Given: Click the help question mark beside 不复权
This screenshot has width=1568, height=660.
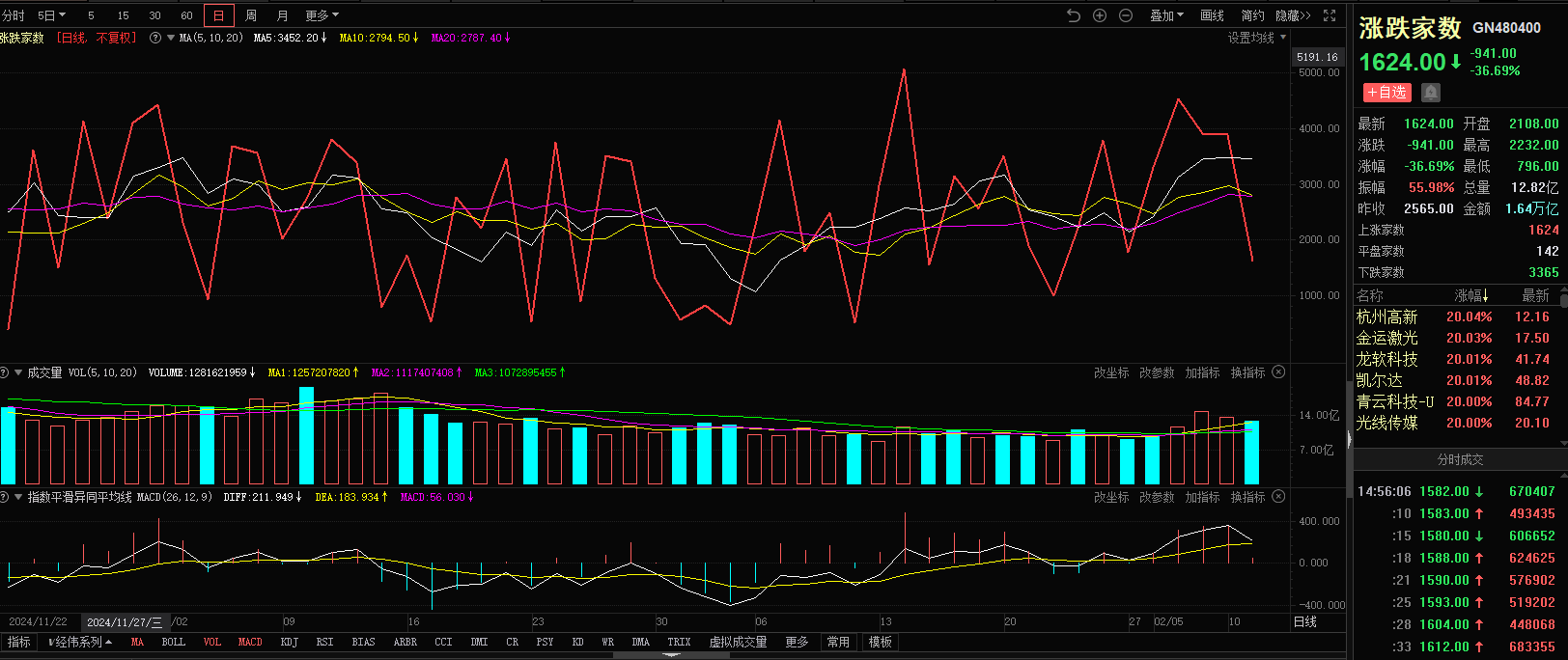Looking at the screenshot, I should (x=155, y=38).
